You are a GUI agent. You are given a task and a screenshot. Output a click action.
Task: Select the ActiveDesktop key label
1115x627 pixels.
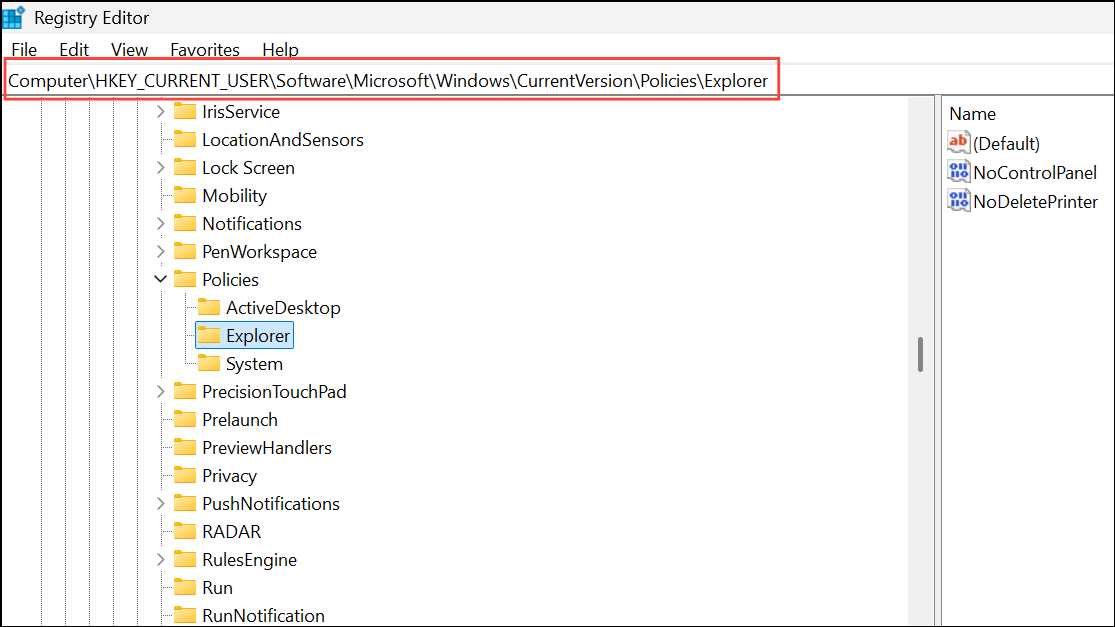[283, 308]
